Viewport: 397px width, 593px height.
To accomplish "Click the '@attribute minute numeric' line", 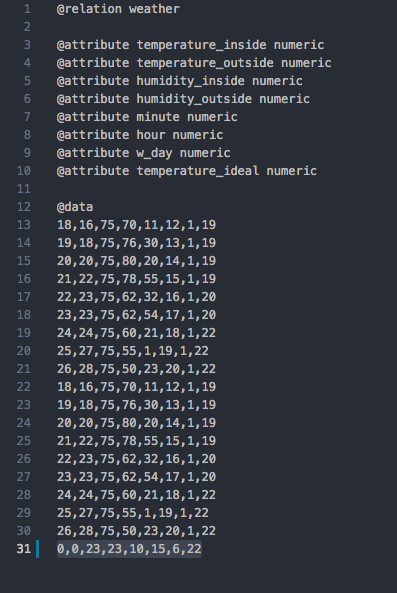I will point(147,117).
